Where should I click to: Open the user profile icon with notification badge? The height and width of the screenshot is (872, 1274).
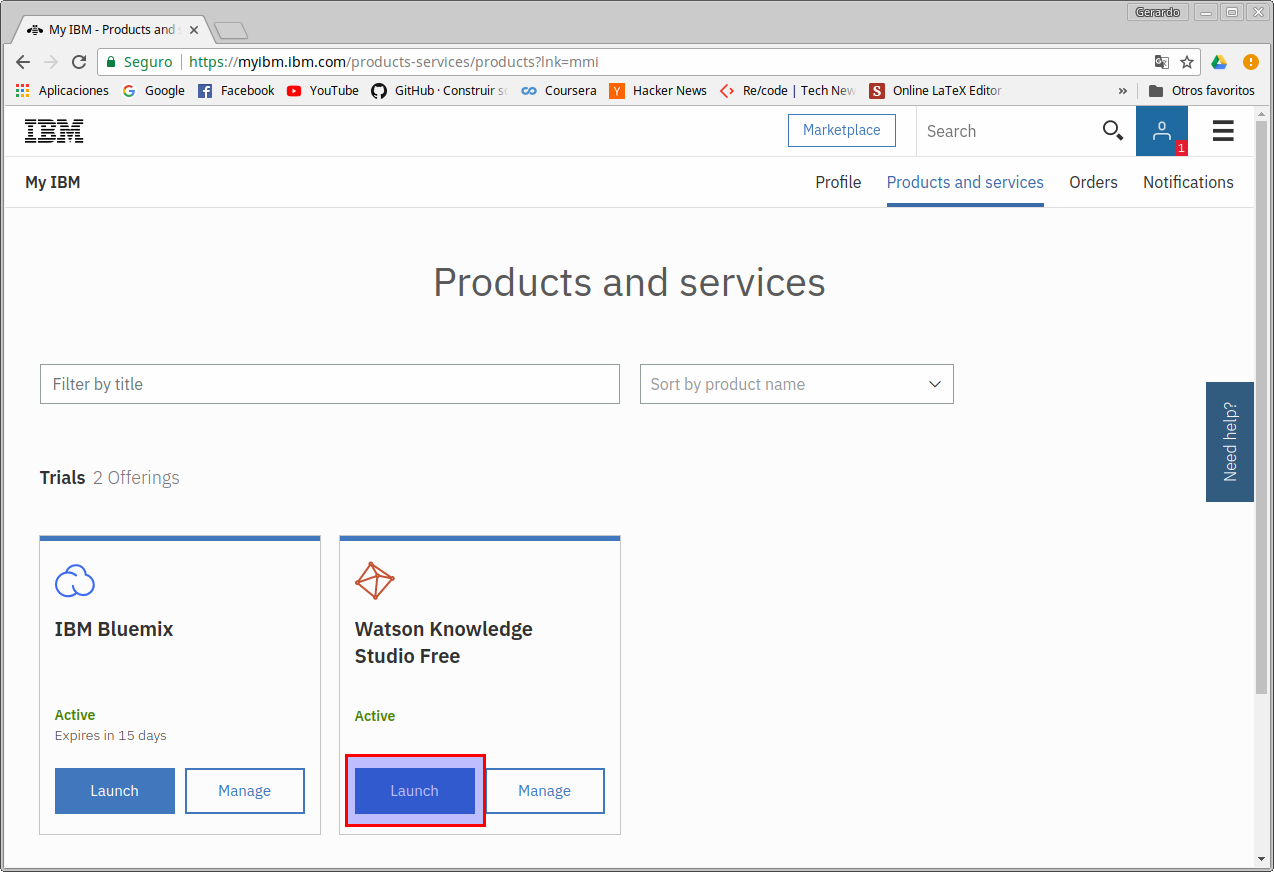[1162, 131]
